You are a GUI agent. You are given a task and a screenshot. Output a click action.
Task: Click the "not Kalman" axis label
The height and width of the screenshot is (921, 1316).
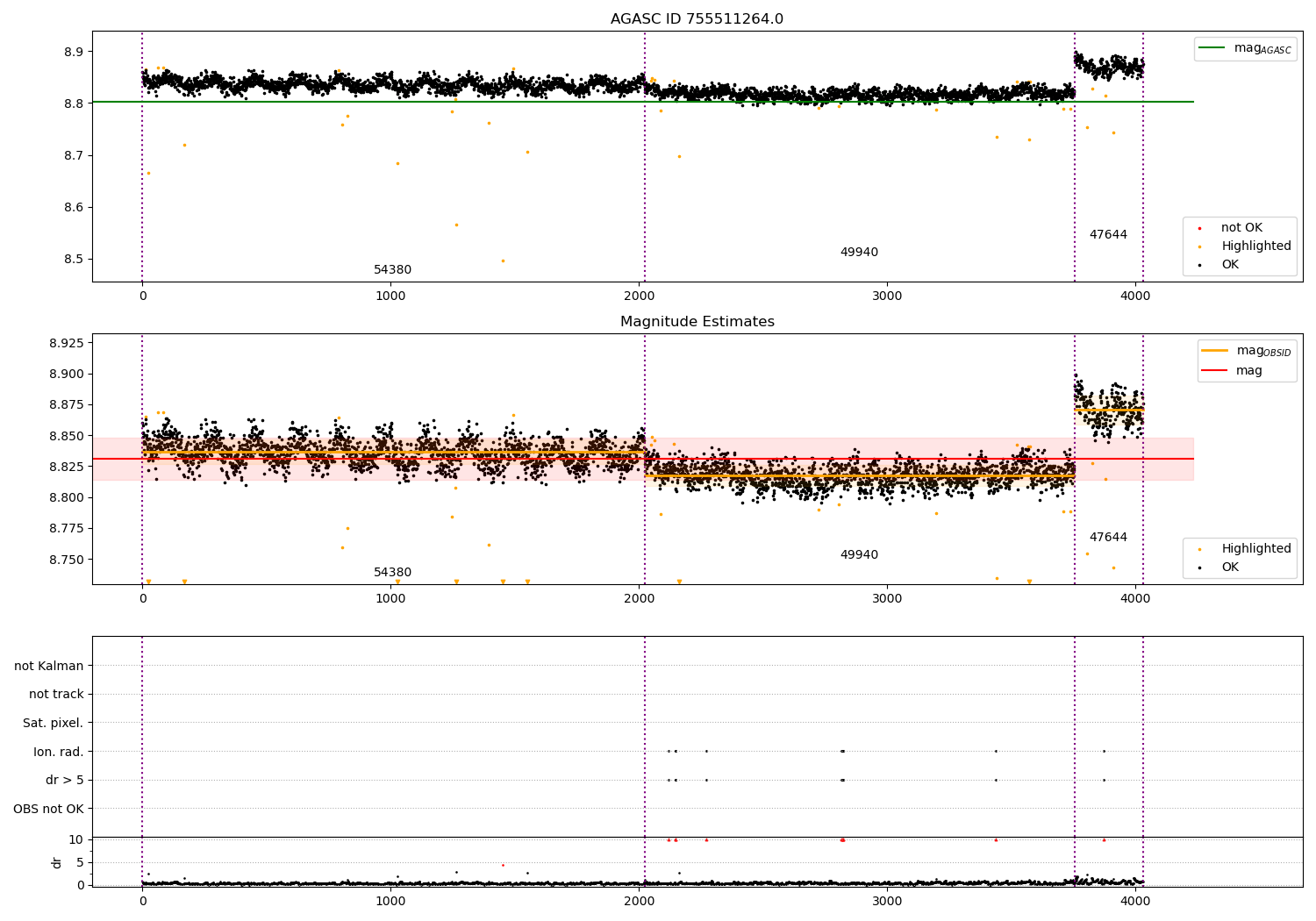49,667
